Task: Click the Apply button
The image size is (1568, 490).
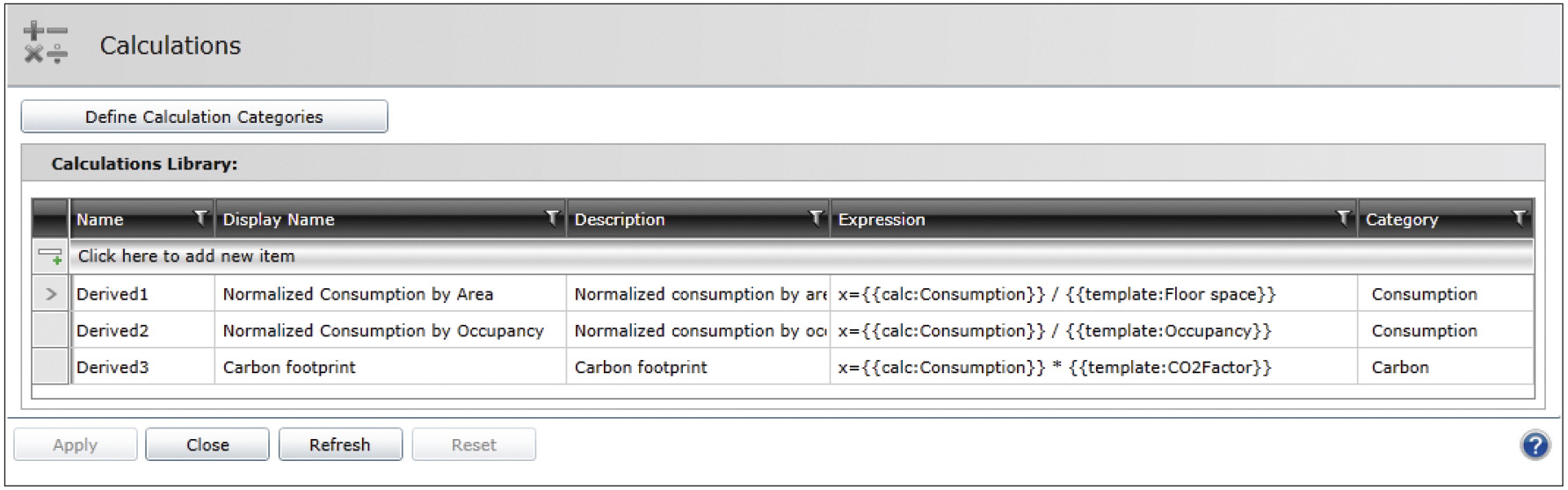Action: click(75, 445)
